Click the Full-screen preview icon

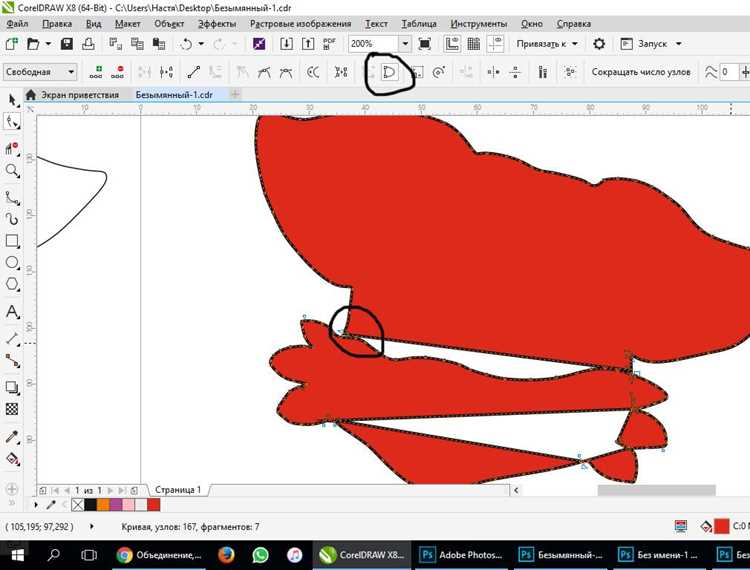pos(424,44)
